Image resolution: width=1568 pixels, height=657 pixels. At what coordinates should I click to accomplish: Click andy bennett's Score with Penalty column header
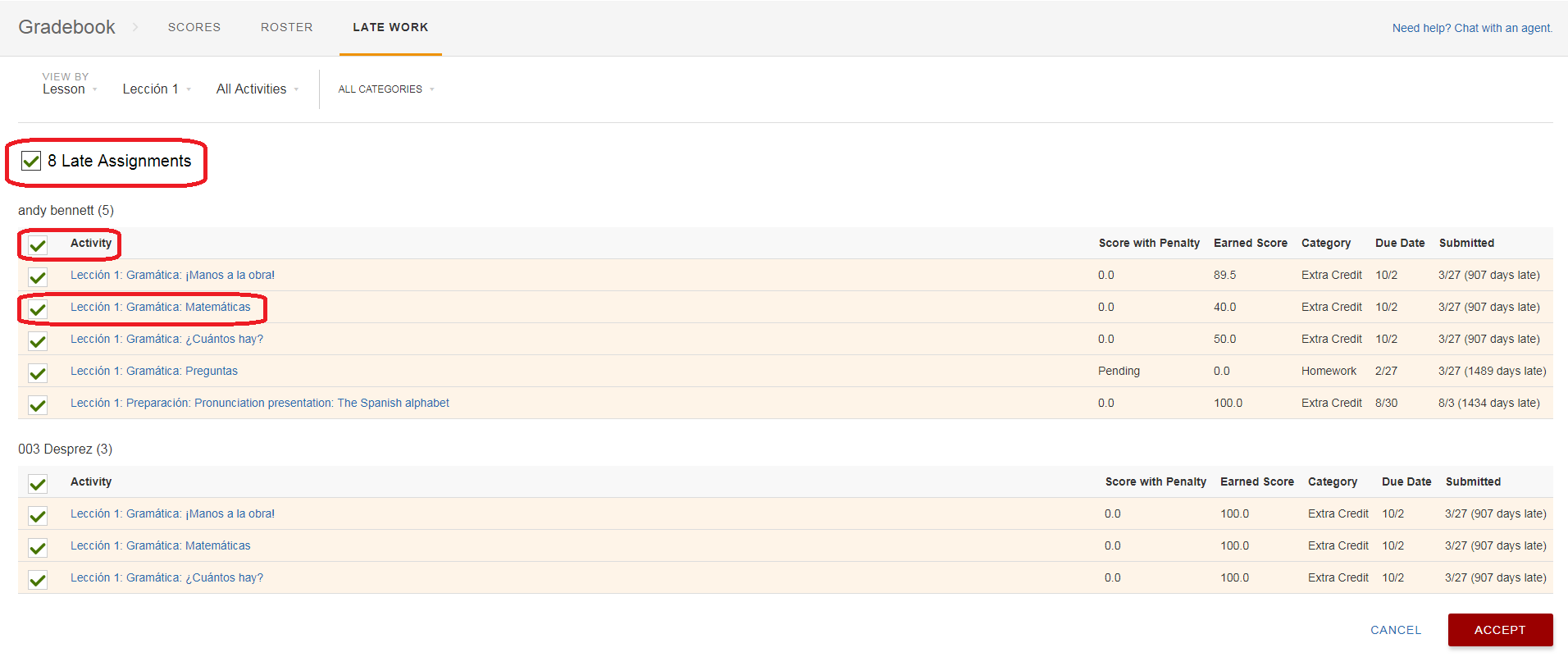[1149, 243]
